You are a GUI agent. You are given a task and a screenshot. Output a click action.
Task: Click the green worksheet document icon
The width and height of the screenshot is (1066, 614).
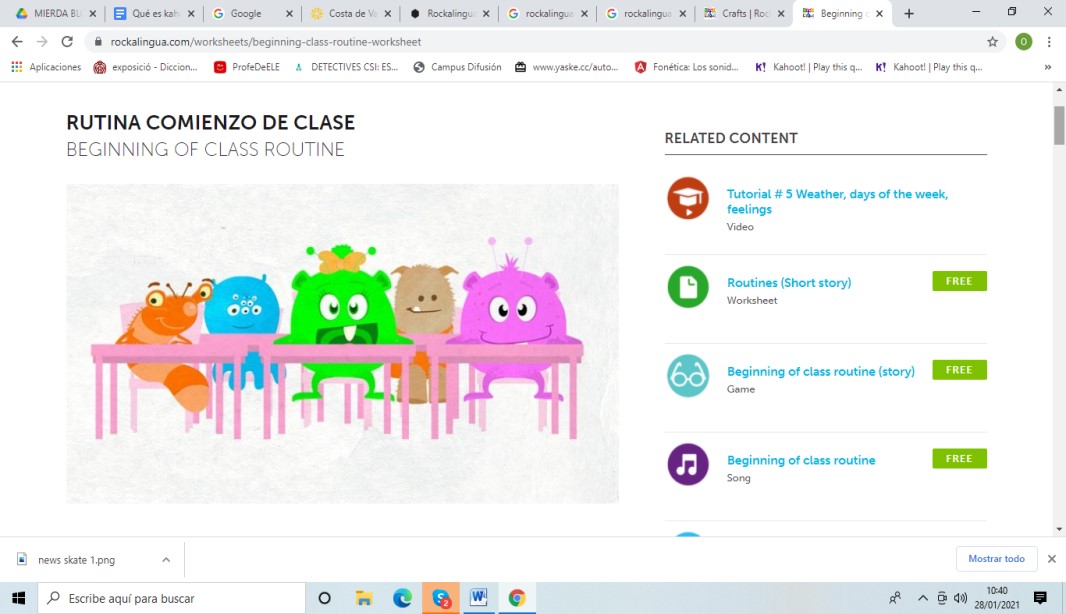coord(687,286)
